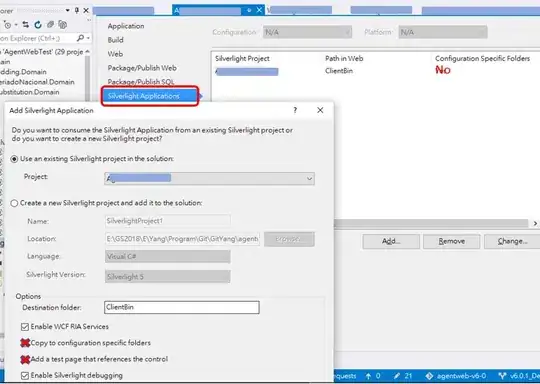Open the Project dropdown in the dialog
Screen dimensions: 540x384
click(x=209, y=178)
